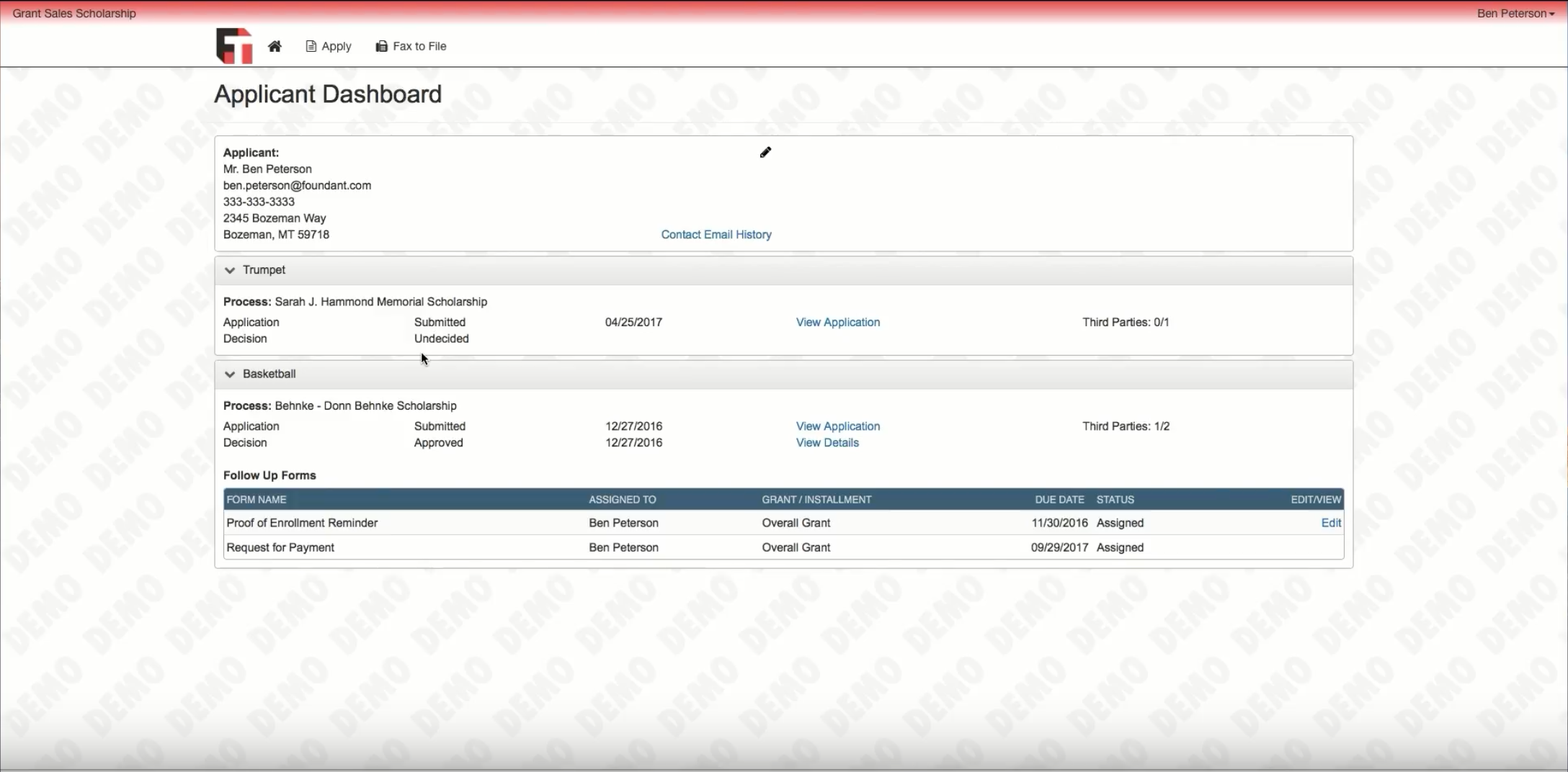Click the Home icon in the navigation bar

click(275, 45)
